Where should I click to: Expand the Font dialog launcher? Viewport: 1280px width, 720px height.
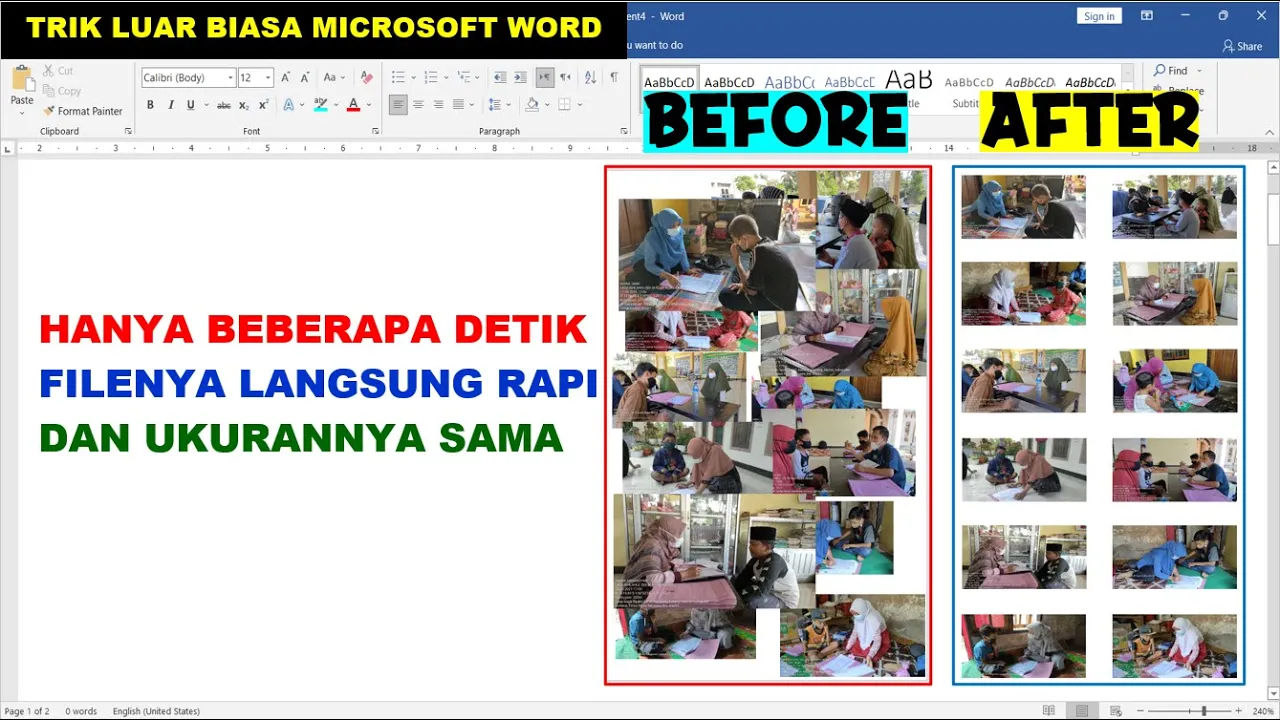click(375, 131)
